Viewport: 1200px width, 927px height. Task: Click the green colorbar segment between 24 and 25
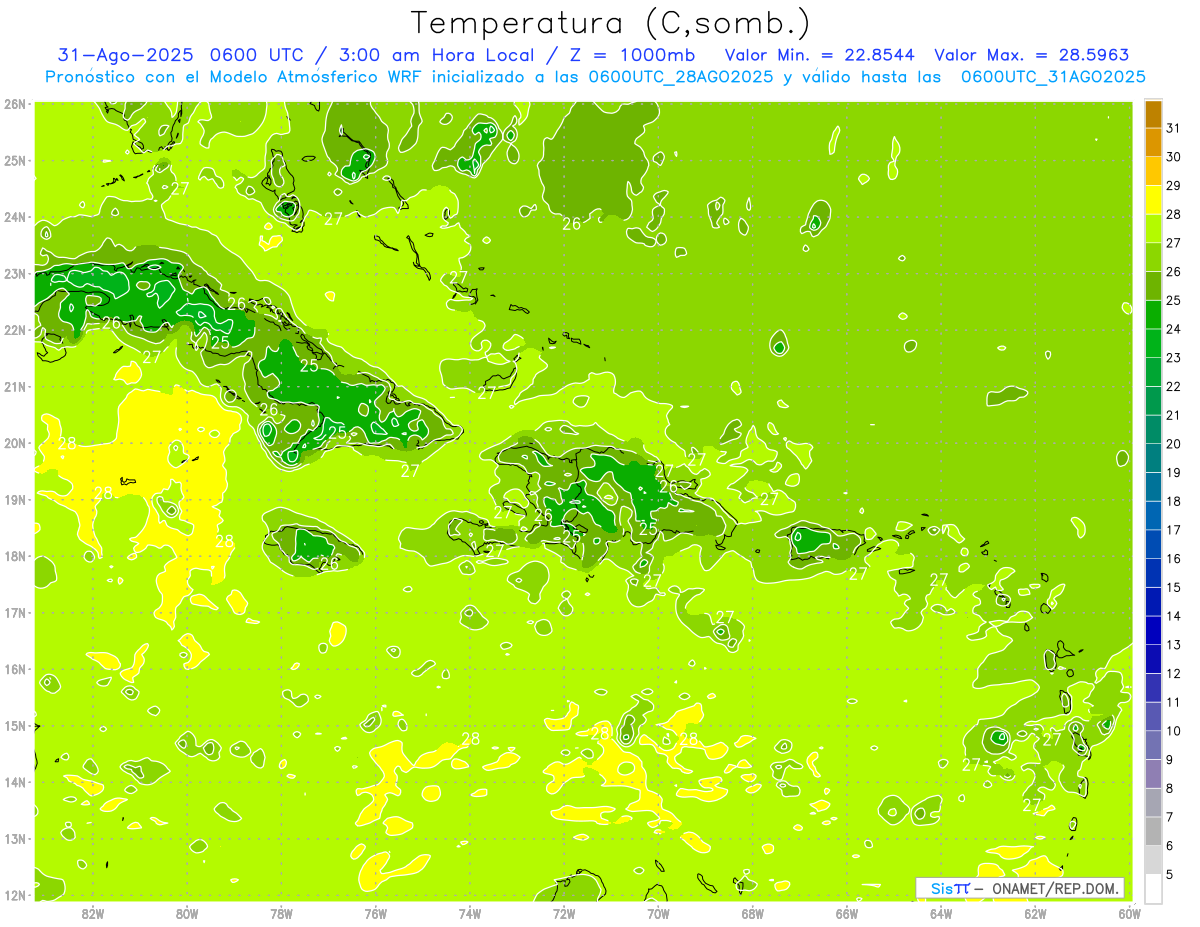1153,315
